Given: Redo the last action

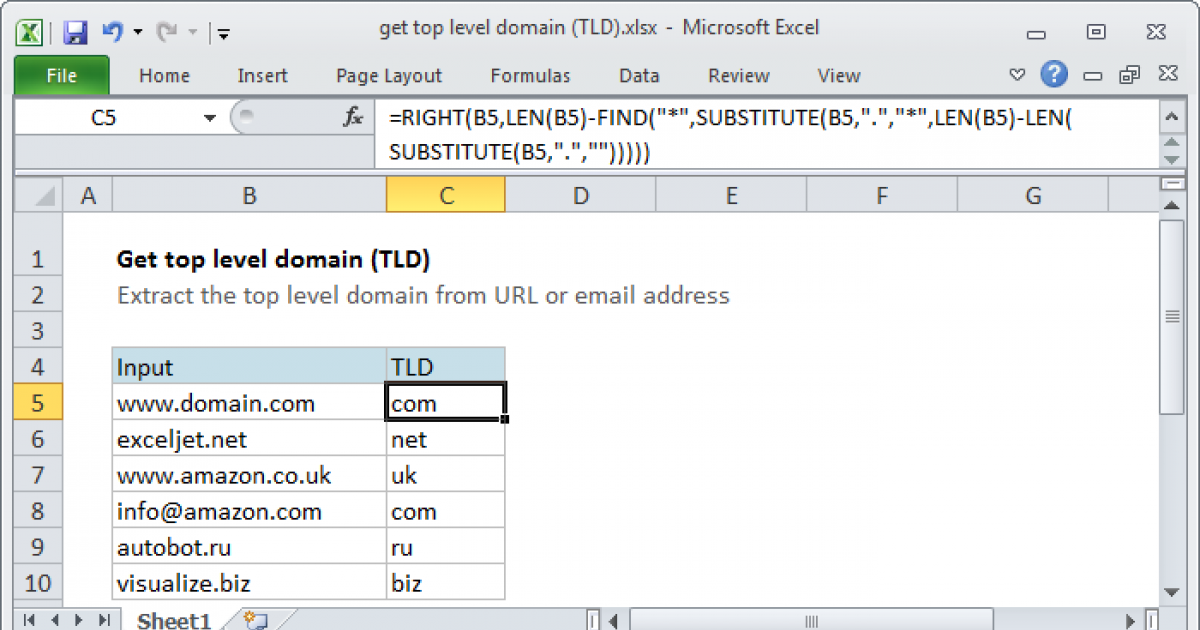Looking at the screenshot, I should pyautogui.click(x=170, y=28).
